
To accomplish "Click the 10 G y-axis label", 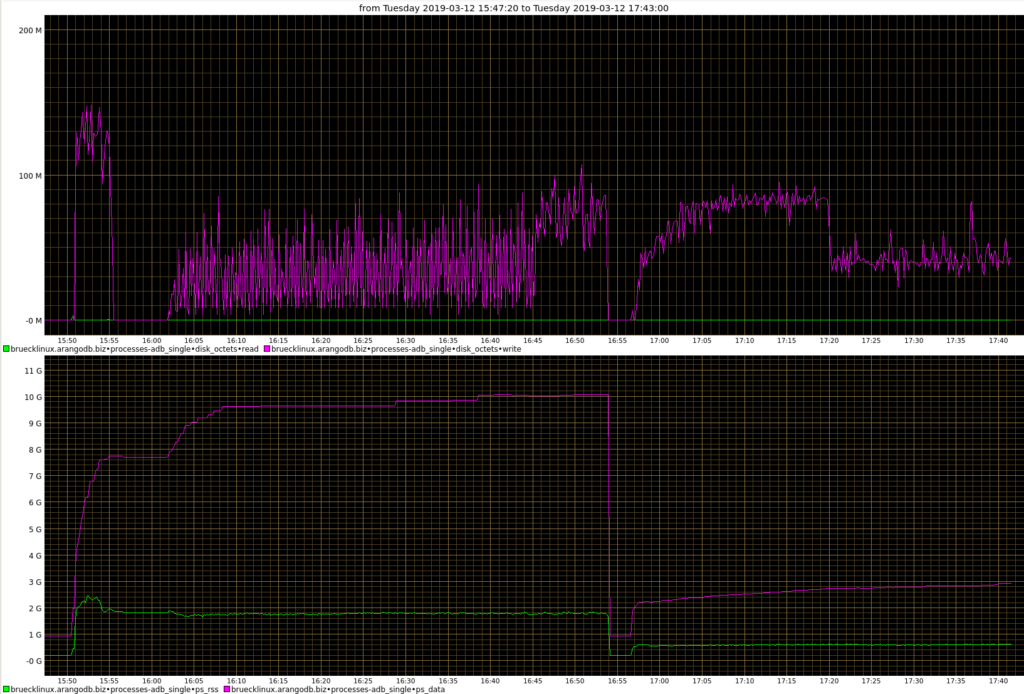I will point(33,397).
